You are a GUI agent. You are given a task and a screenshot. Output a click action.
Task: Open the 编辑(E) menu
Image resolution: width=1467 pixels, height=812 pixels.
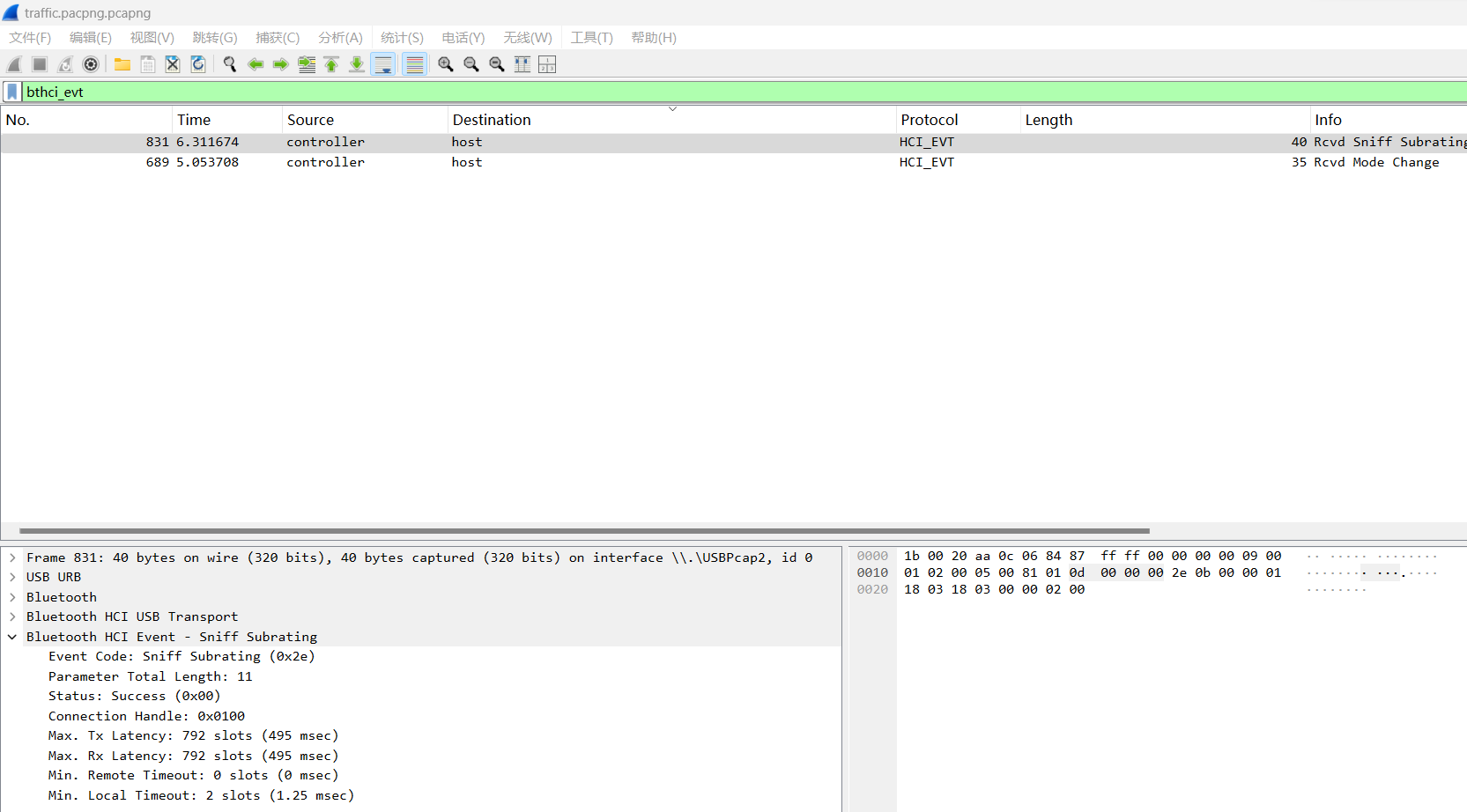click(x=91, y=37)
